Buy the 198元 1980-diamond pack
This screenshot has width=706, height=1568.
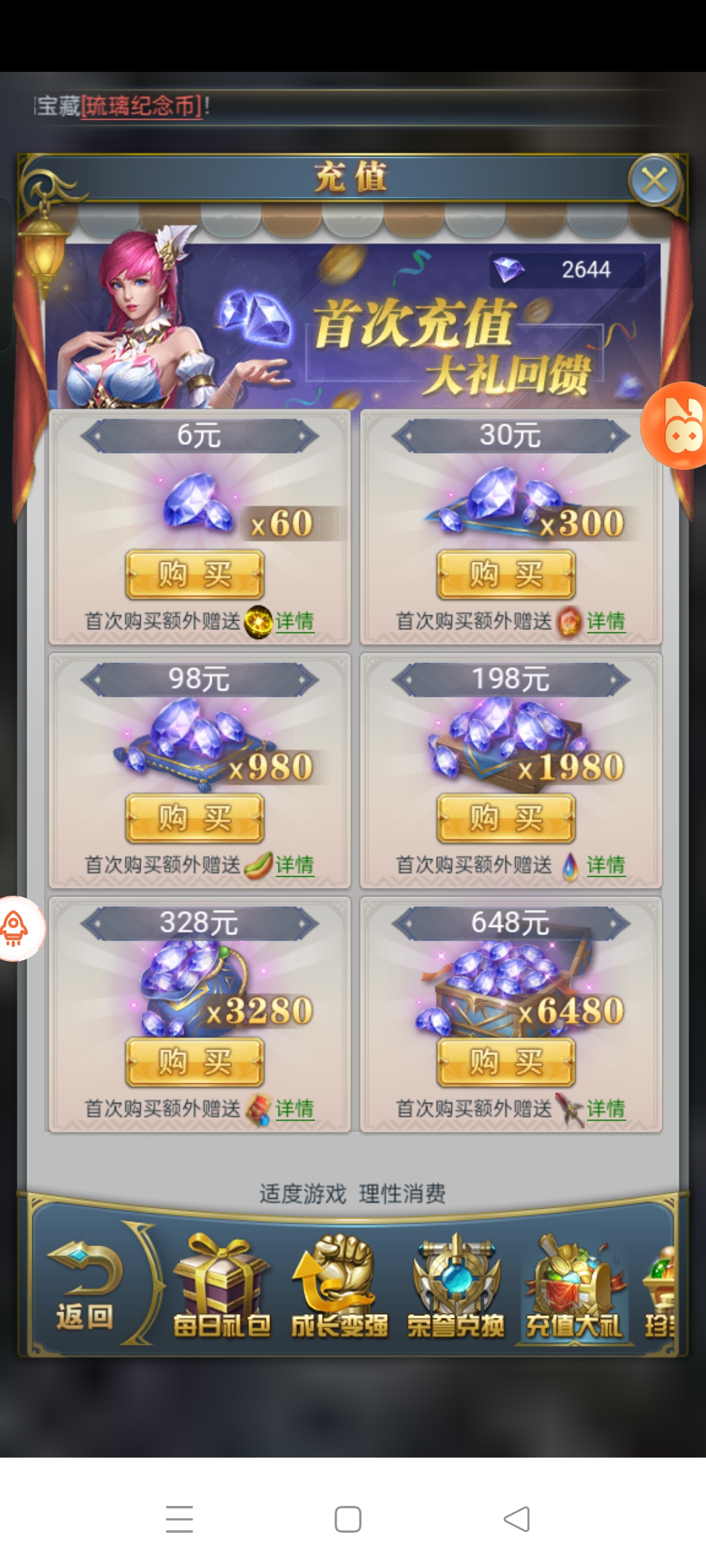click(506, 818)
